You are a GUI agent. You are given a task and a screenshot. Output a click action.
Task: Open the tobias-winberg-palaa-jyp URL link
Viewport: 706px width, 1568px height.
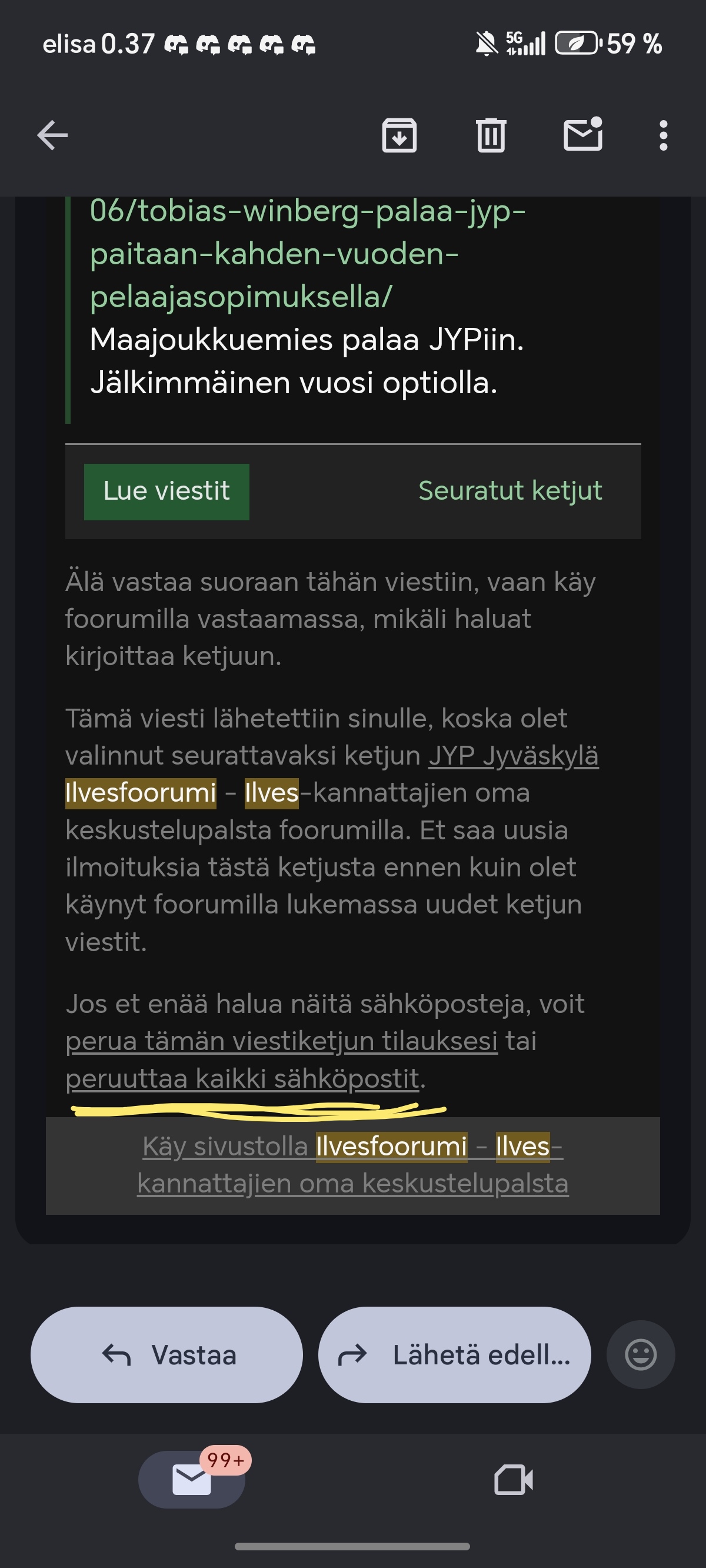coord(307,254)
